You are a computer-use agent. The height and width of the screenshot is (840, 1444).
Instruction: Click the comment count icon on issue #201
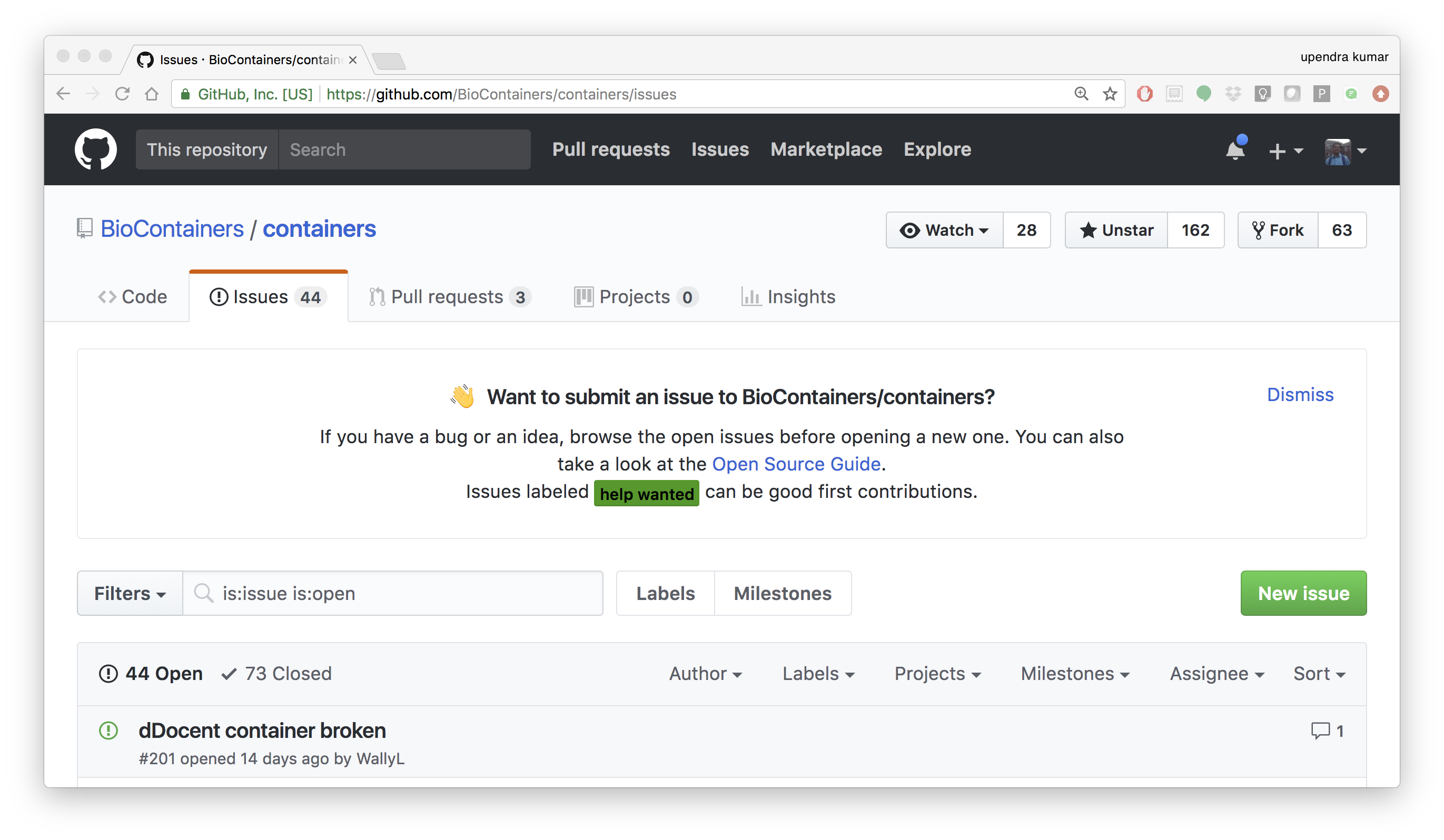tap(1327, 731)
